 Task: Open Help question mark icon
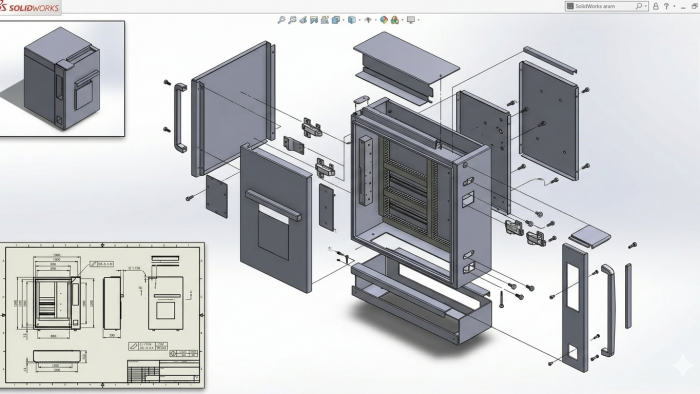[667, 6]
